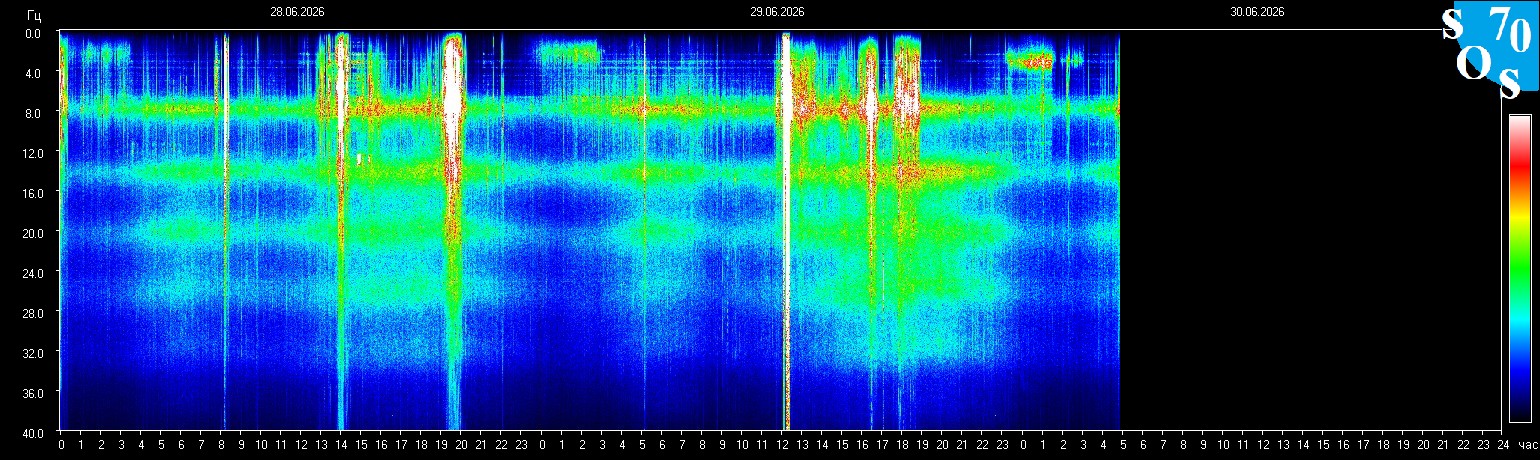This screenshot has width=1540, height=460.
Task: Select the 20.0 frequency axis label
Action: (x=31, y=233)
